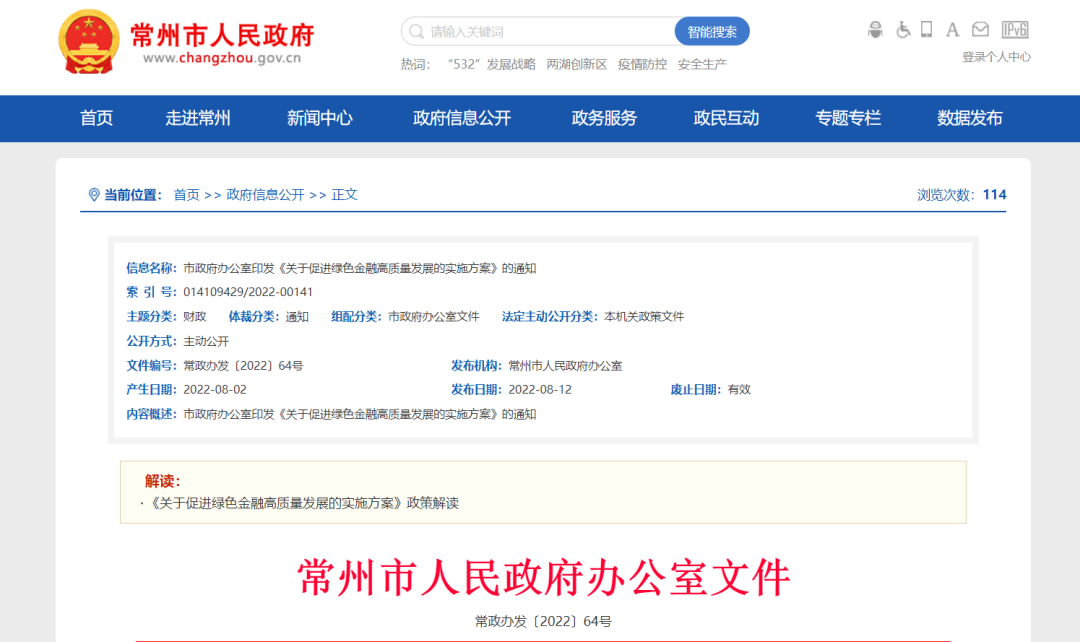The image size is (1080, 642).
Task: Open the 数据发布 navigation section
Action: click(x=970, y=118)
